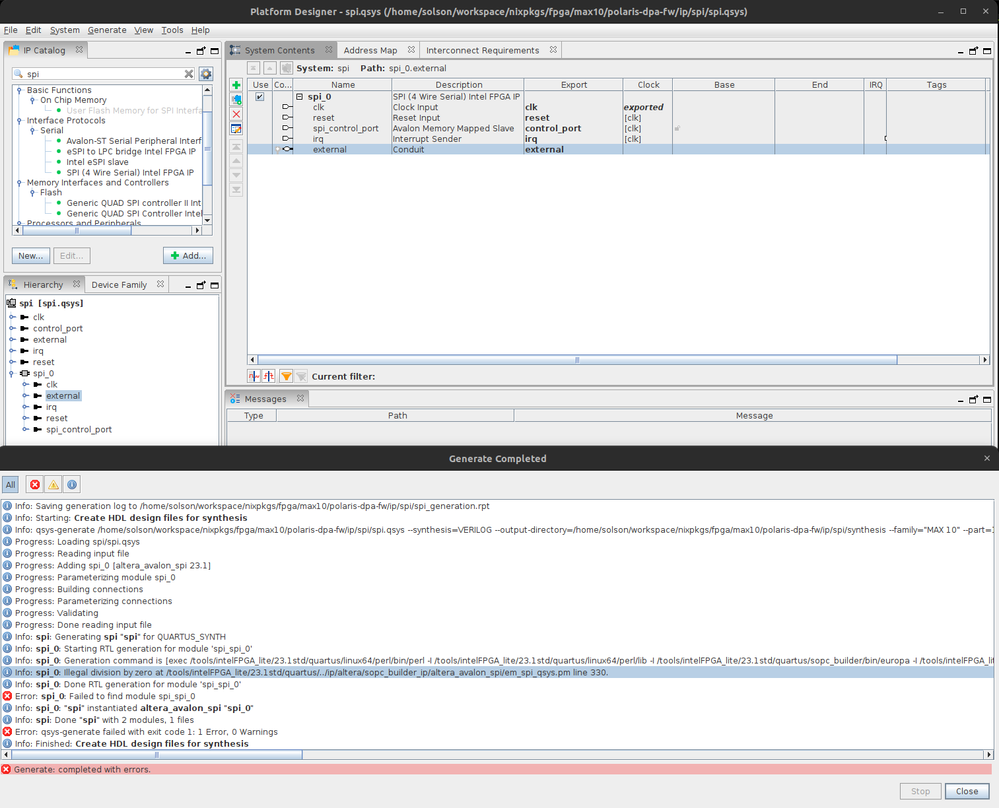
Task: Click the spi [spi.qsys] system icon in Hierarchy
Action: pos(11,303)
